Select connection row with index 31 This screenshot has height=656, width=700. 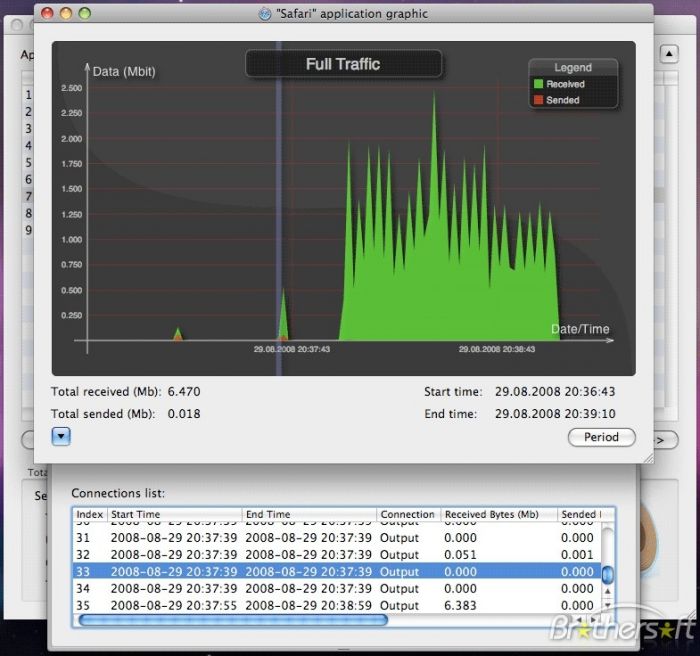[x=337, y=538]
